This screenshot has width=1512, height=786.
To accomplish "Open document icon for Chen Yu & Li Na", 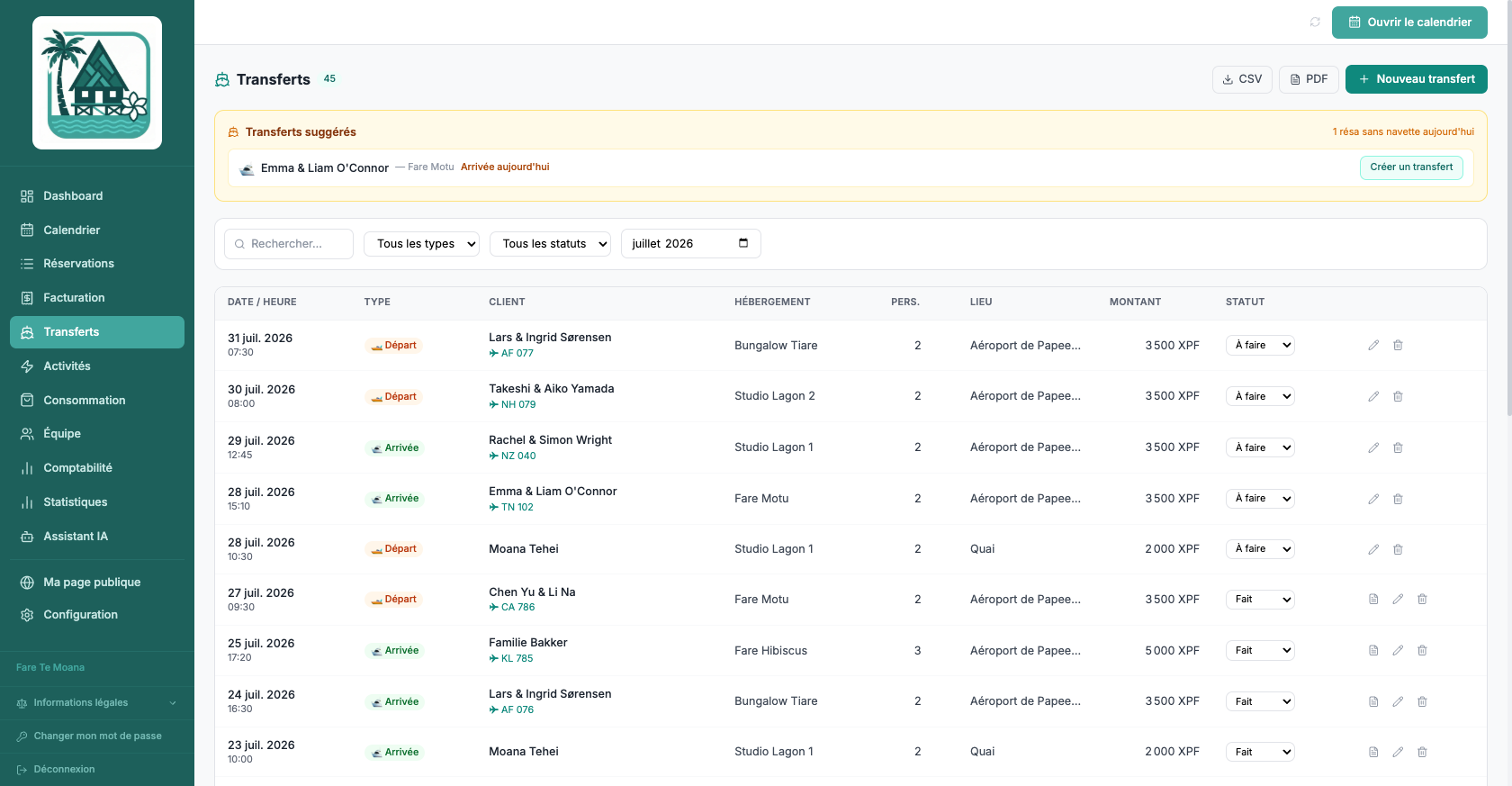I will pyautogui.click(x=1373, y=599).
